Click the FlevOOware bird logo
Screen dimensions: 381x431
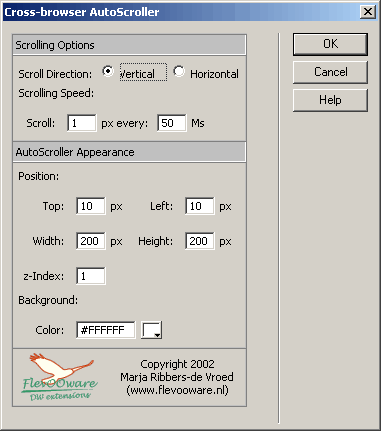pyautogui.click(x=60, y=377)
